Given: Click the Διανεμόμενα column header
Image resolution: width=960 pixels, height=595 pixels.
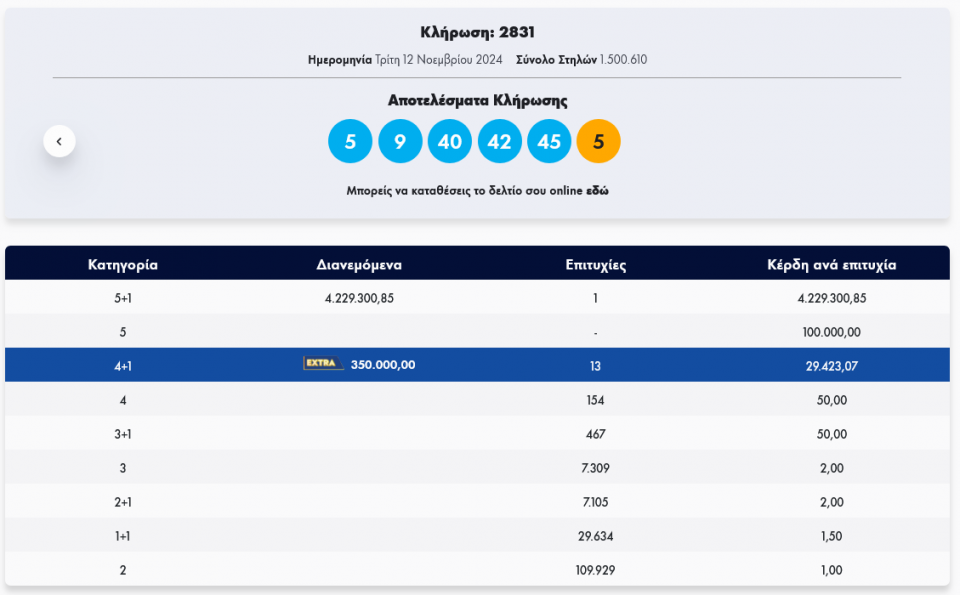Looking at the screenshot, I should click(x=359, y=265).
